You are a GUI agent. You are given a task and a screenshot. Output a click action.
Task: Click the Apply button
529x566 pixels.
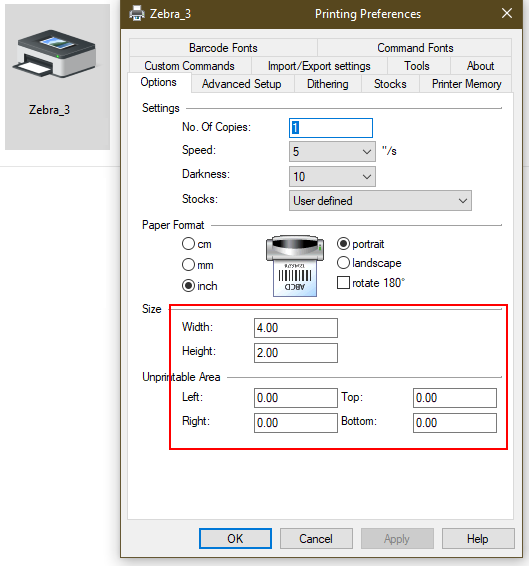point(397,539)
